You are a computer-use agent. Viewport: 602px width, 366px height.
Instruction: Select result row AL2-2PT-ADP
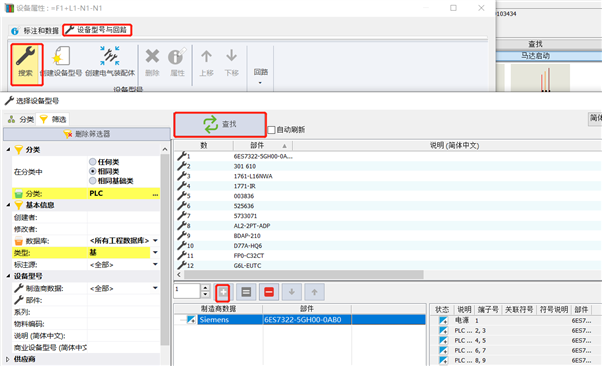click(388, 226)
